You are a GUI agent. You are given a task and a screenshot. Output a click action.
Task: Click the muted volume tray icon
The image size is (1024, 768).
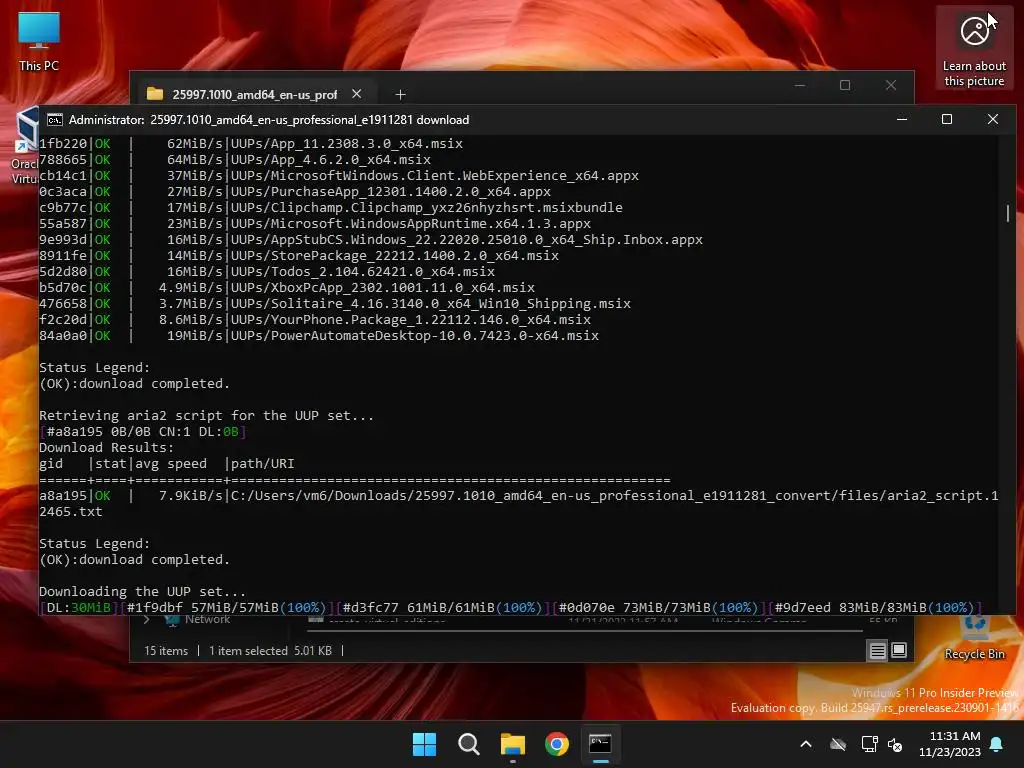click(x=895, y=744)
